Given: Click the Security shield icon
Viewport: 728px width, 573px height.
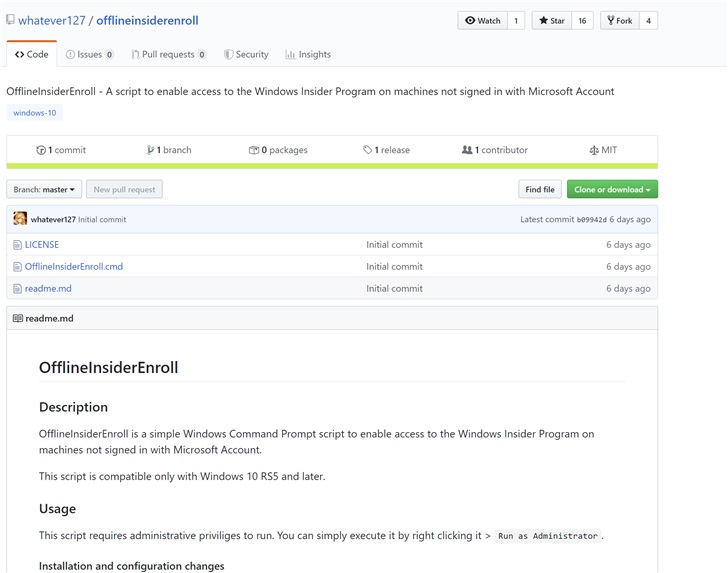Looking at the screenshot, I should coord(228,54).
